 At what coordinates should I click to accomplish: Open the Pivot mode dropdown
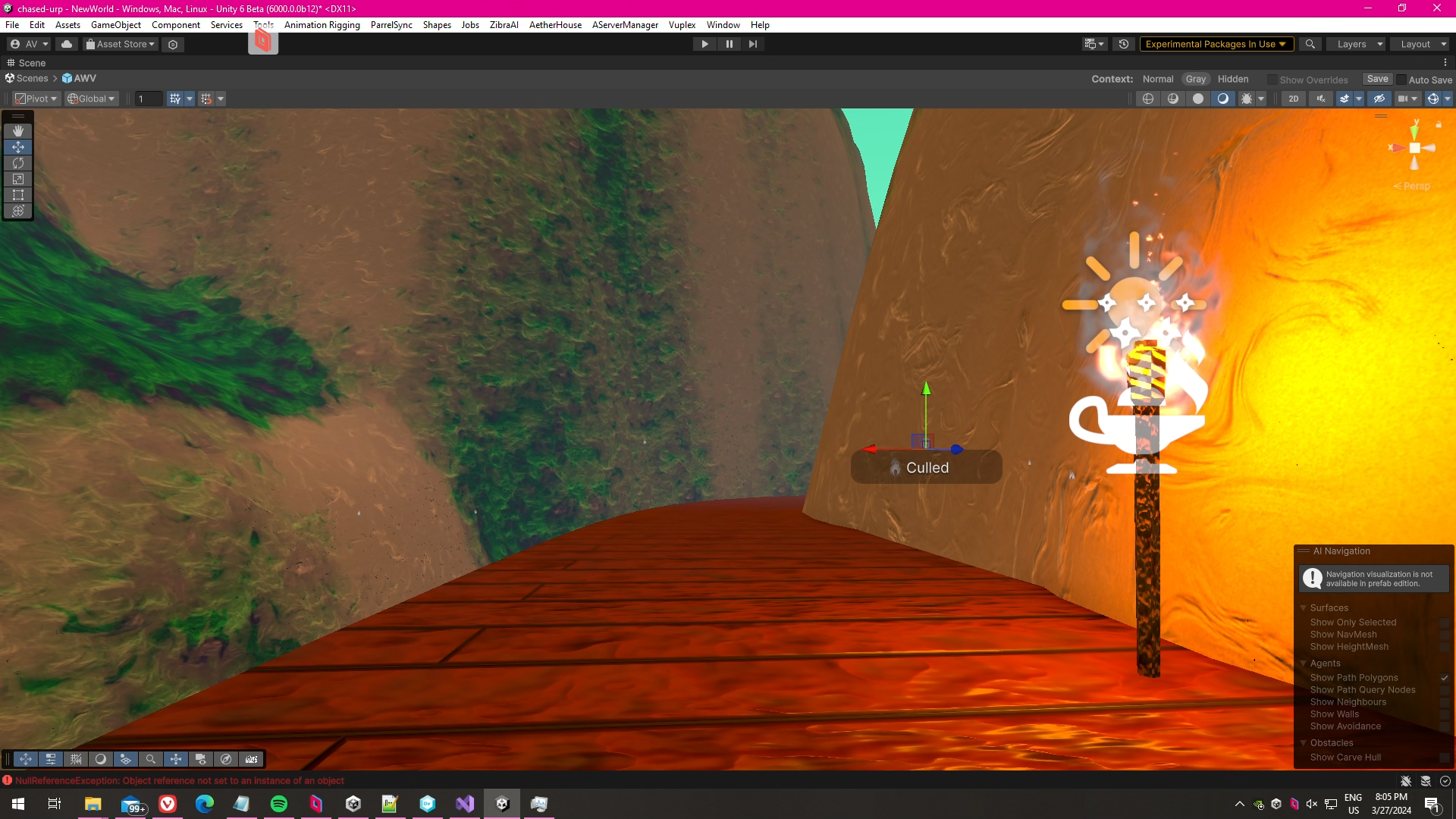36,99
